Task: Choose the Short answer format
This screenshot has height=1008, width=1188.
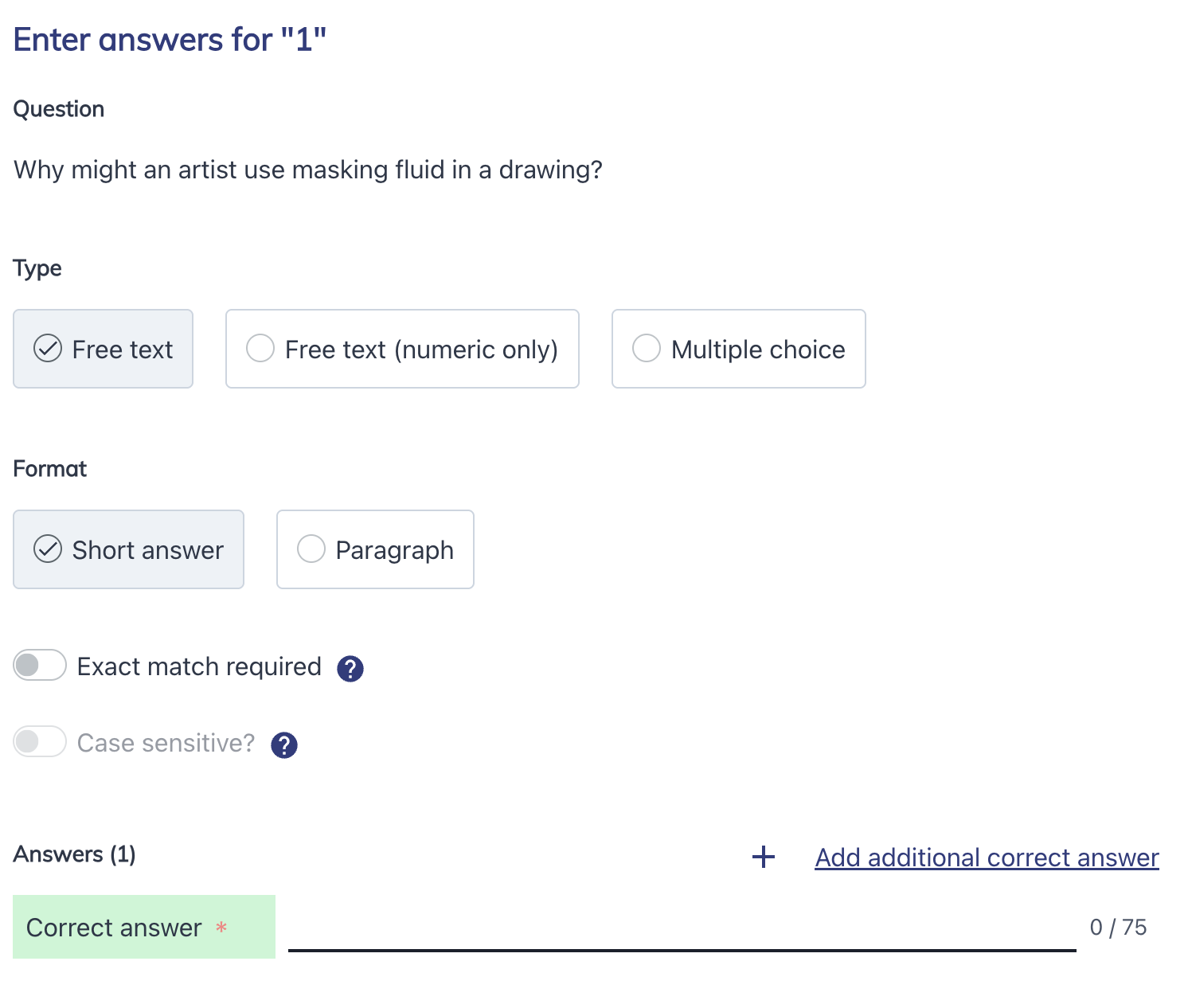Action: 128,549
